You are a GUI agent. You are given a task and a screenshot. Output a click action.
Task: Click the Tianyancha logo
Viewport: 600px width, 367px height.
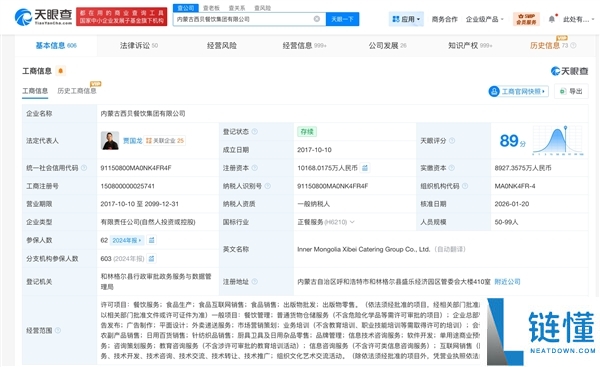pyautogui.click(x=43, y=16)
